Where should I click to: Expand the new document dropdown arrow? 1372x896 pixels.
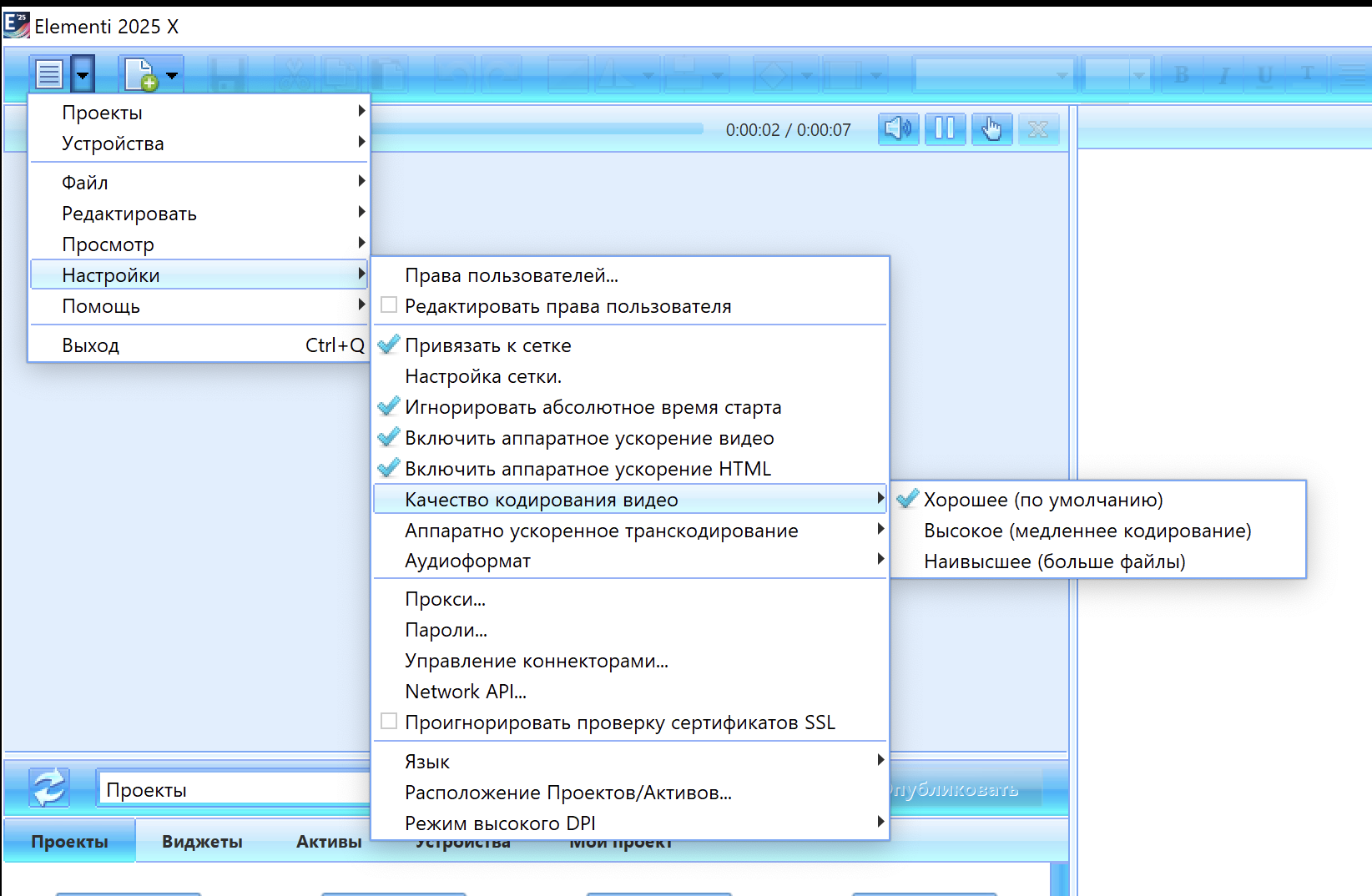coord(172,75)
